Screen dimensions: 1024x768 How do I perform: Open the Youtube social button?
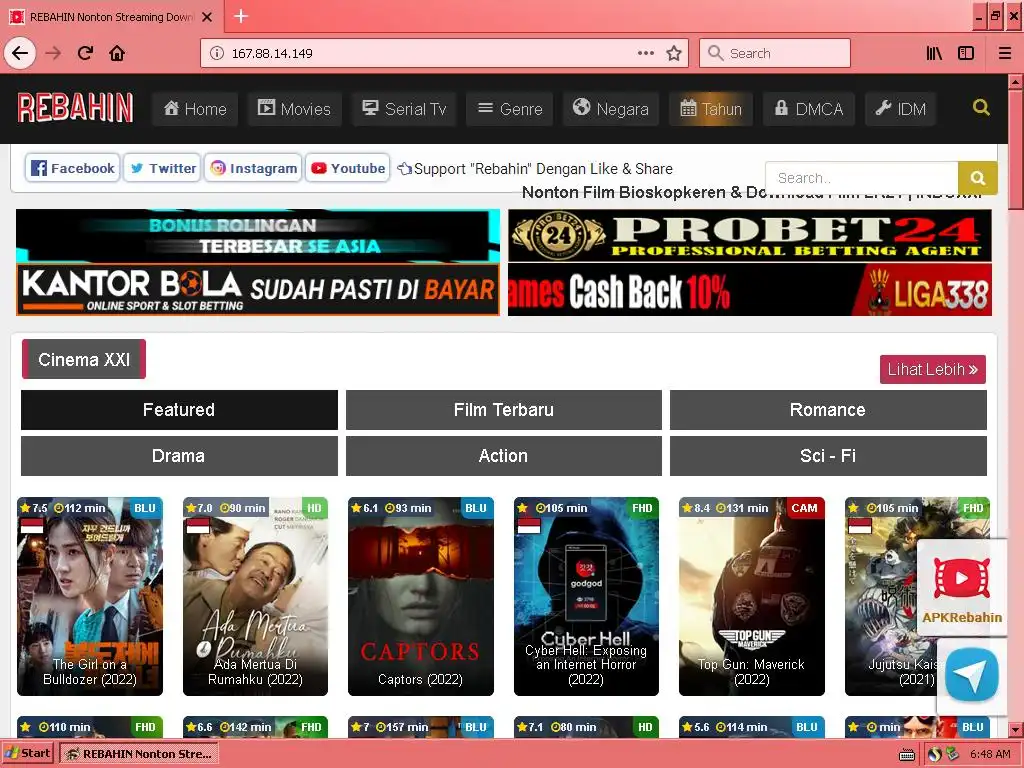click(347, 168)
